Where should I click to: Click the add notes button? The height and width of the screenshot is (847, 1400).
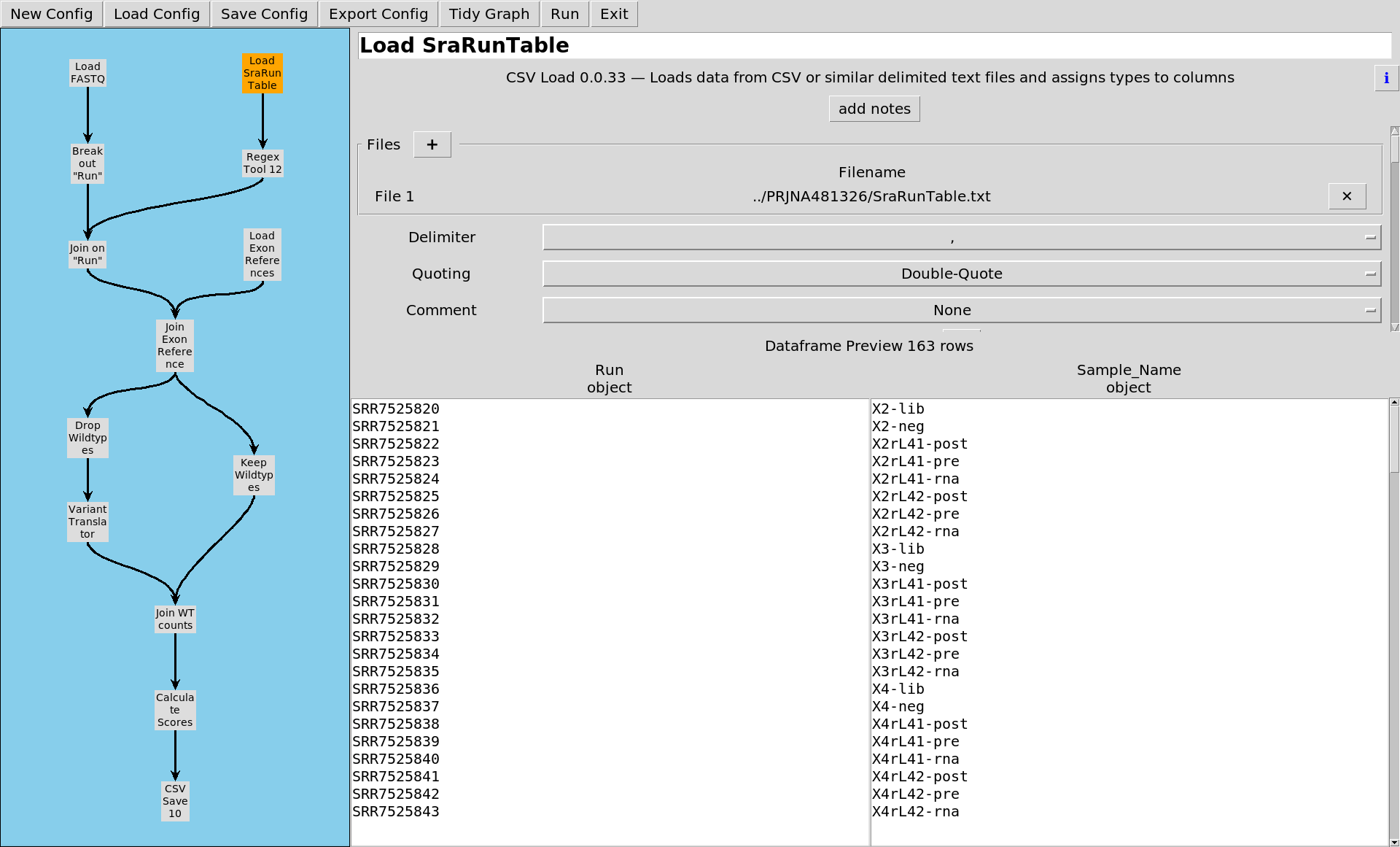pos(874,109)
